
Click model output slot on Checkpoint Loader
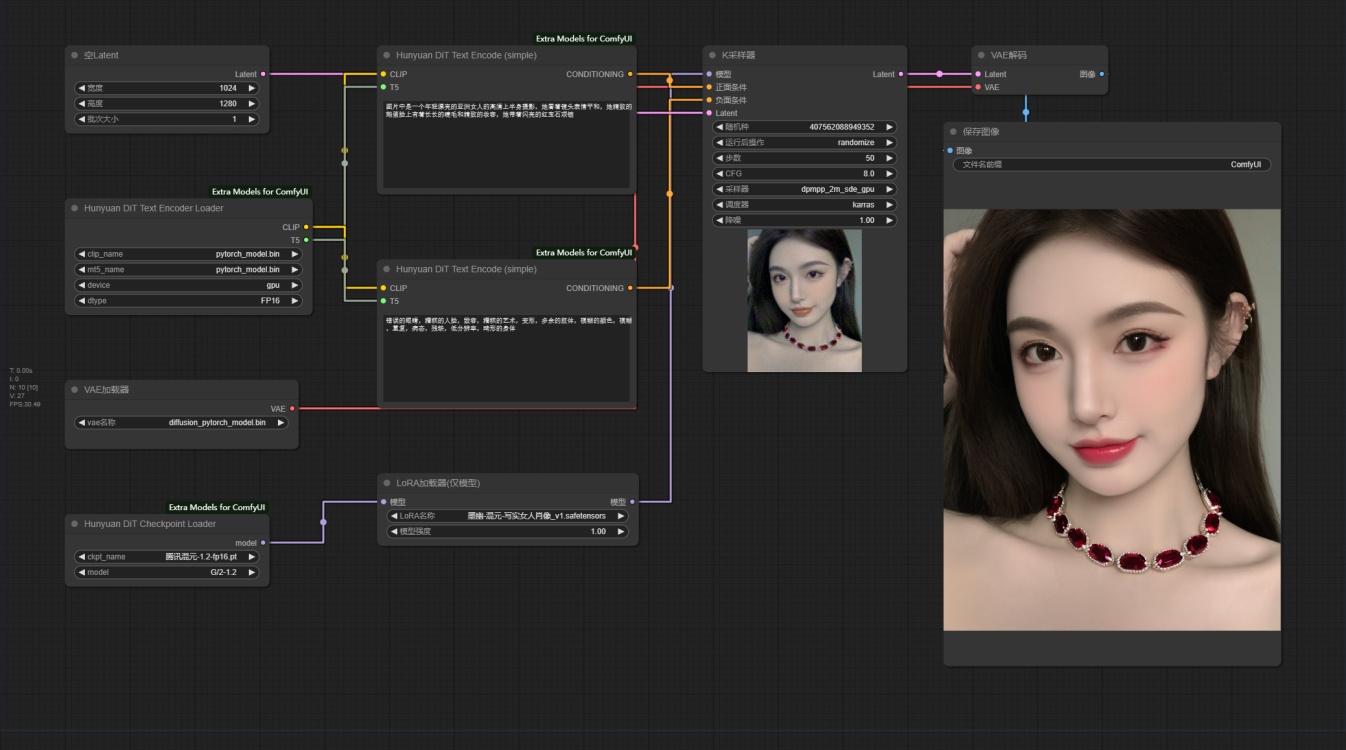coord(263,543)
